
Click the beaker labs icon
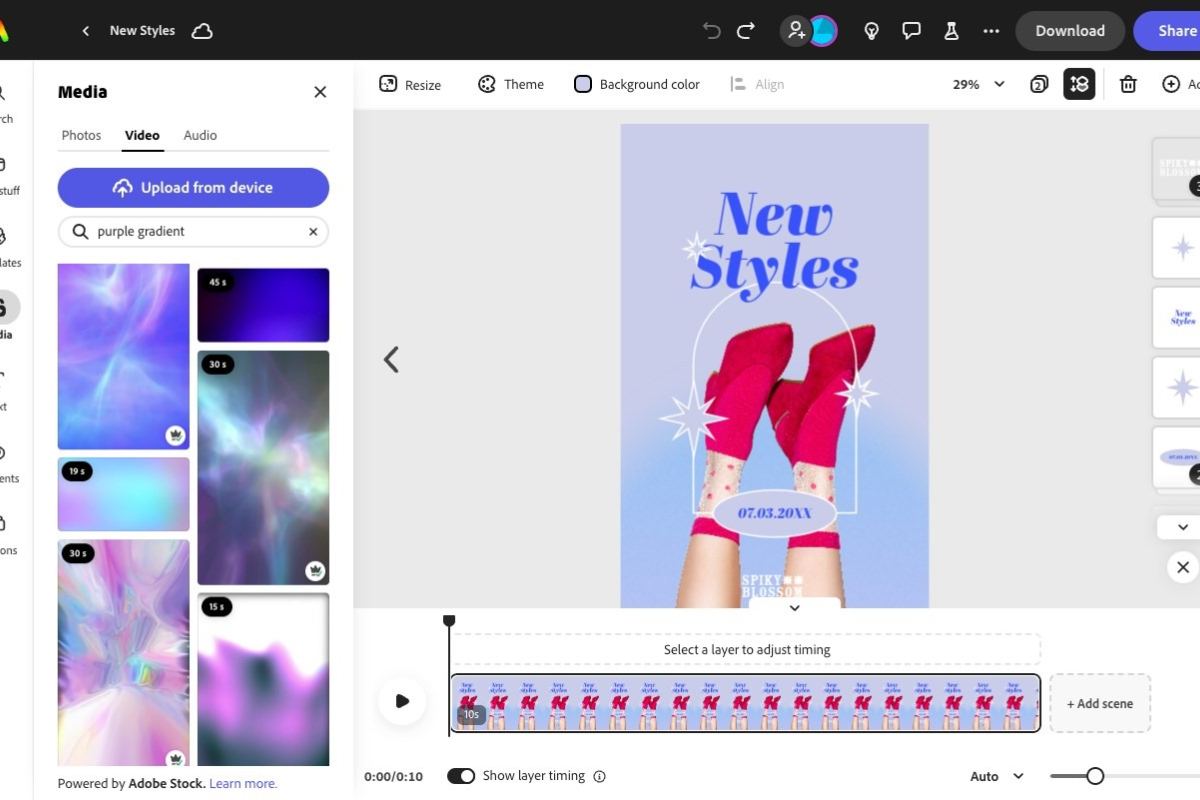click(951, 31)
